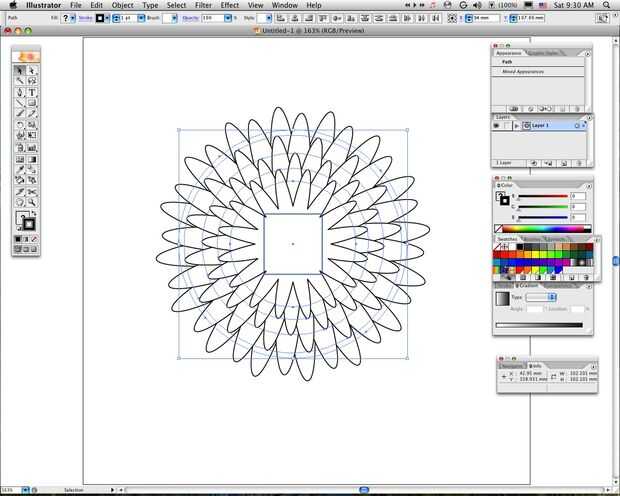Select the Type tool
The height and width of the screenshot is (496, 620).
pos(32,93)
